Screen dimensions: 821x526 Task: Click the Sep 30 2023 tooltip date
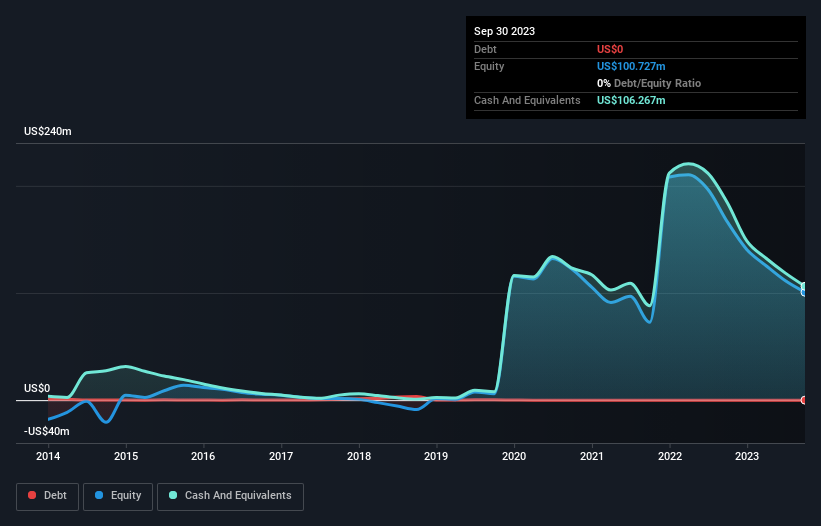pos(504,31)
